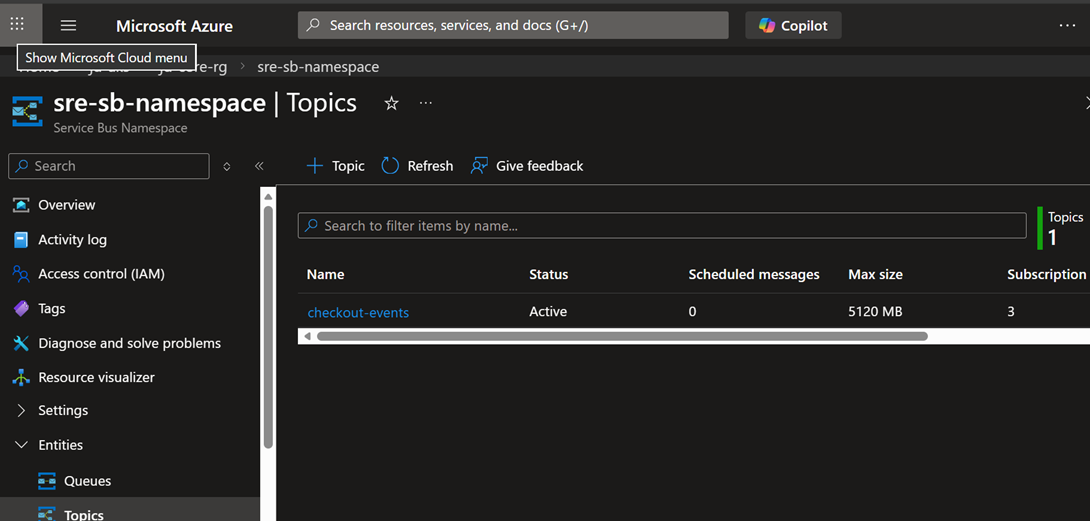Open Resource visualizer
Screen dimensions: 1090x521
tap(97, 378)
